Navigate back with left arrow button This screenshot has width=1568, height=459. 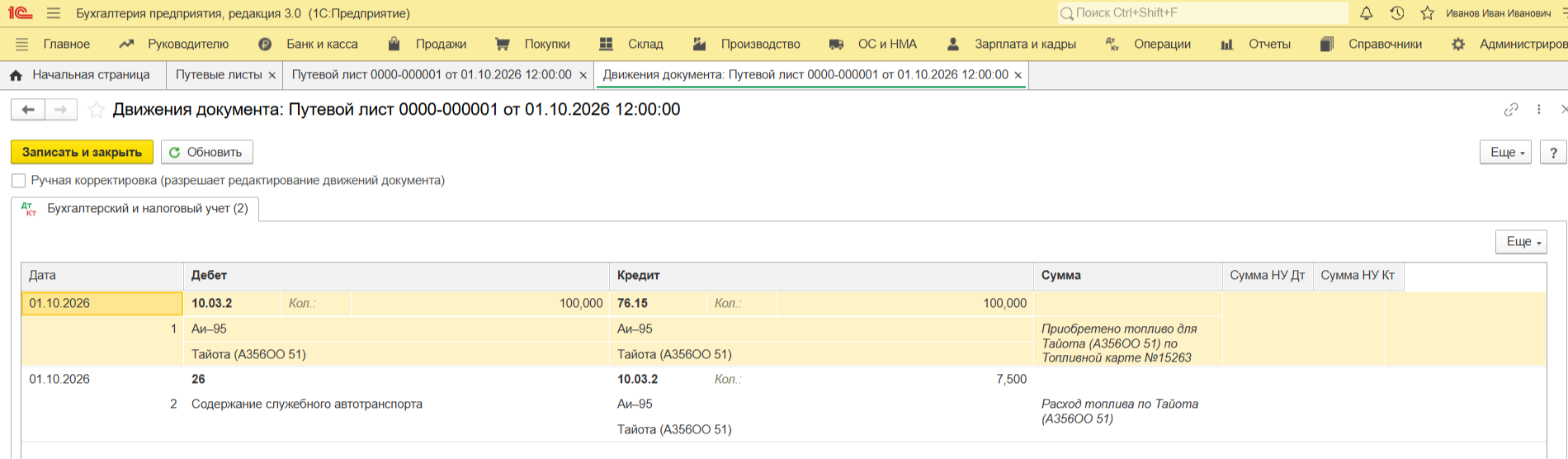(28, 110)
